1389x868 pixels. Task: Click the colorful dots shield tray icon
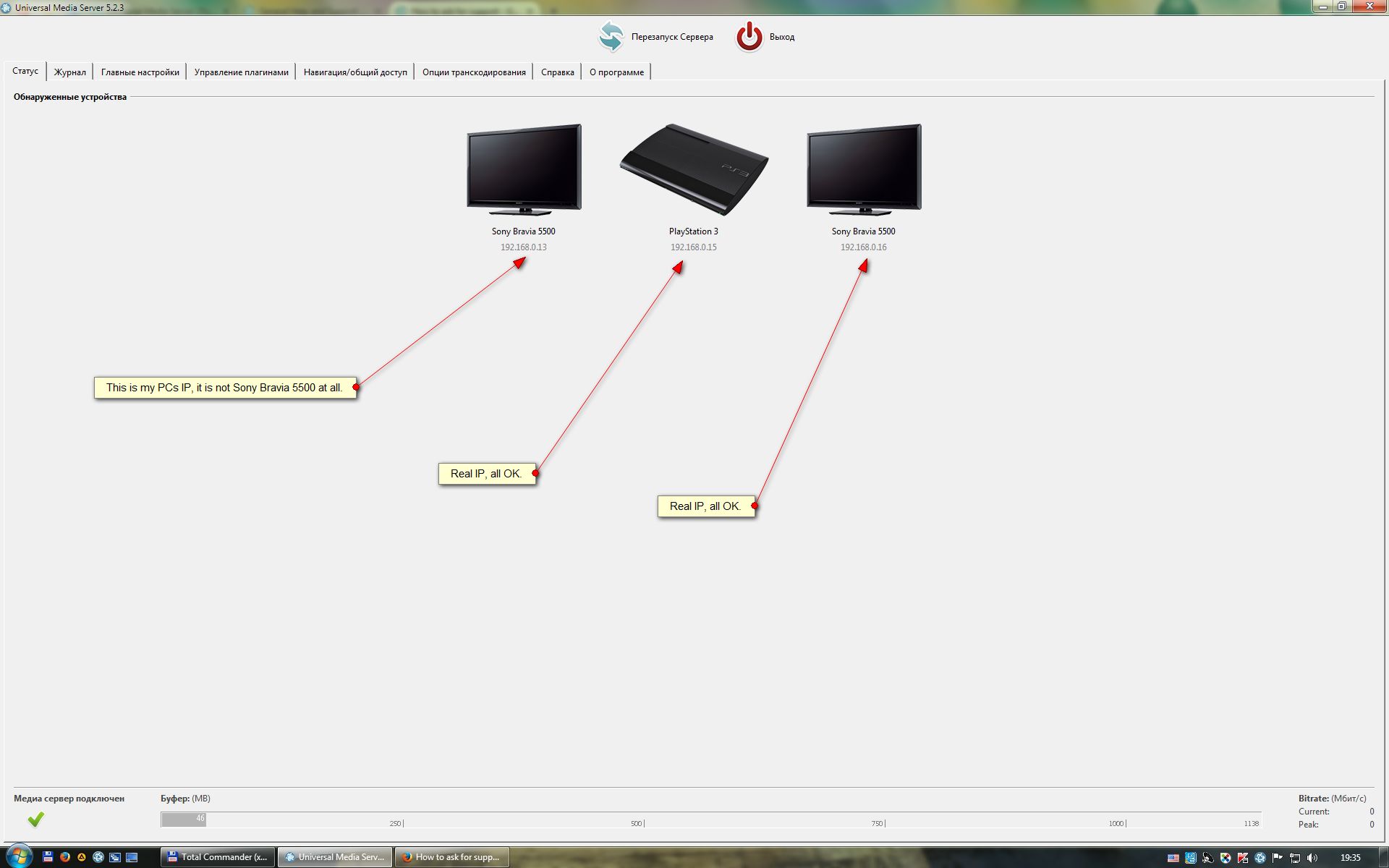(1226, 858)
